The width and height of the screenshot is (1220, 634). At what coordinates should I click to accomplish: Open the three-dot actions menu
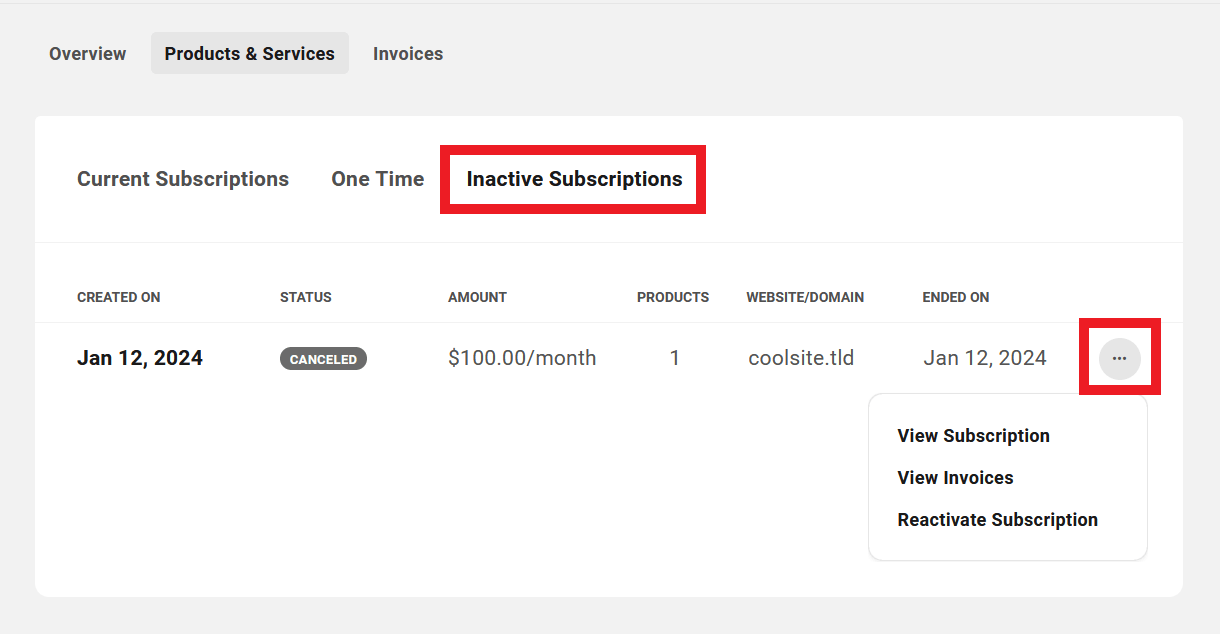click(x=1119, y=357)
